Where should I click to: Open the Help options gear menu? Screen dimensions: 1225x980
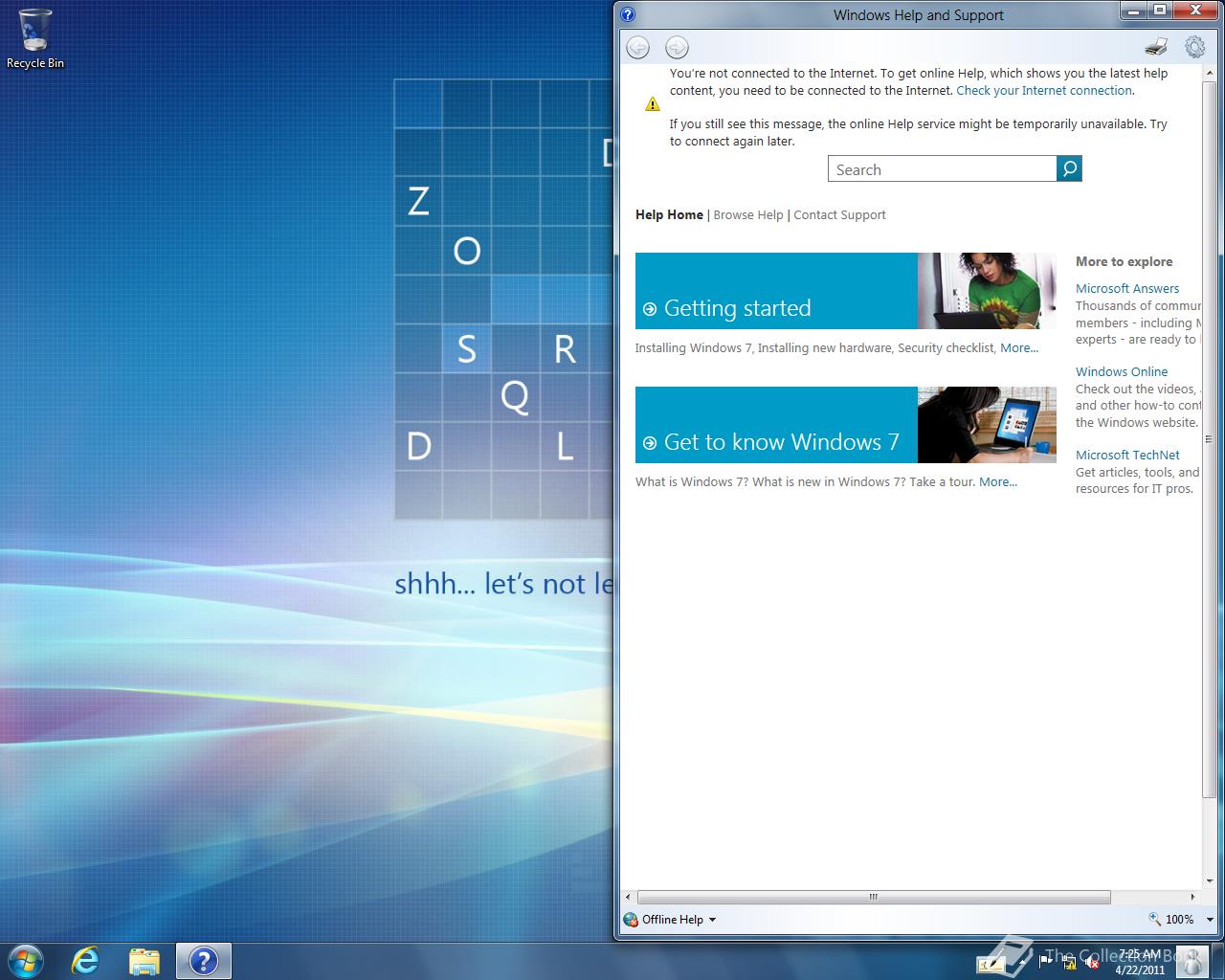(1194, 47)
